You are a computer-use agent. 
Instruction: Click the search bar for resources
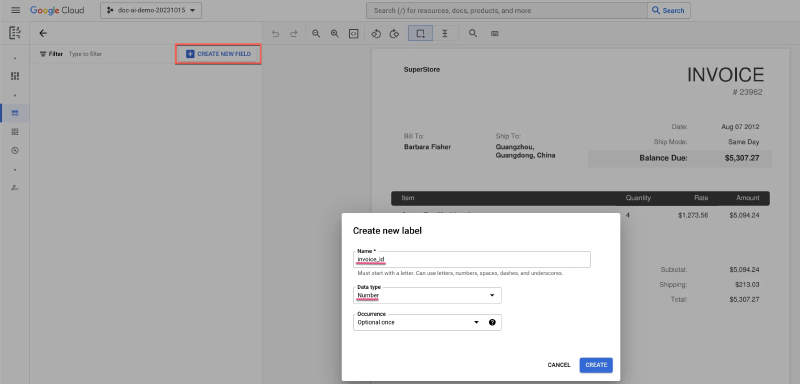507,10
